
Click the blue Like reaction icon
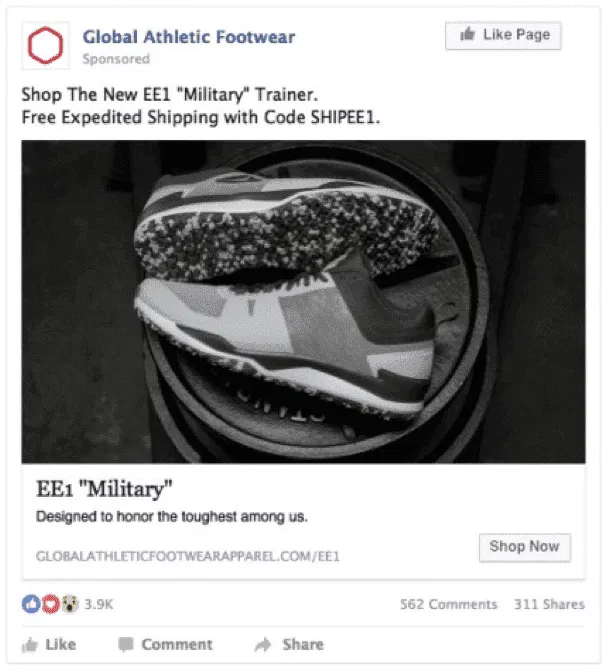(x=31, y=604)
